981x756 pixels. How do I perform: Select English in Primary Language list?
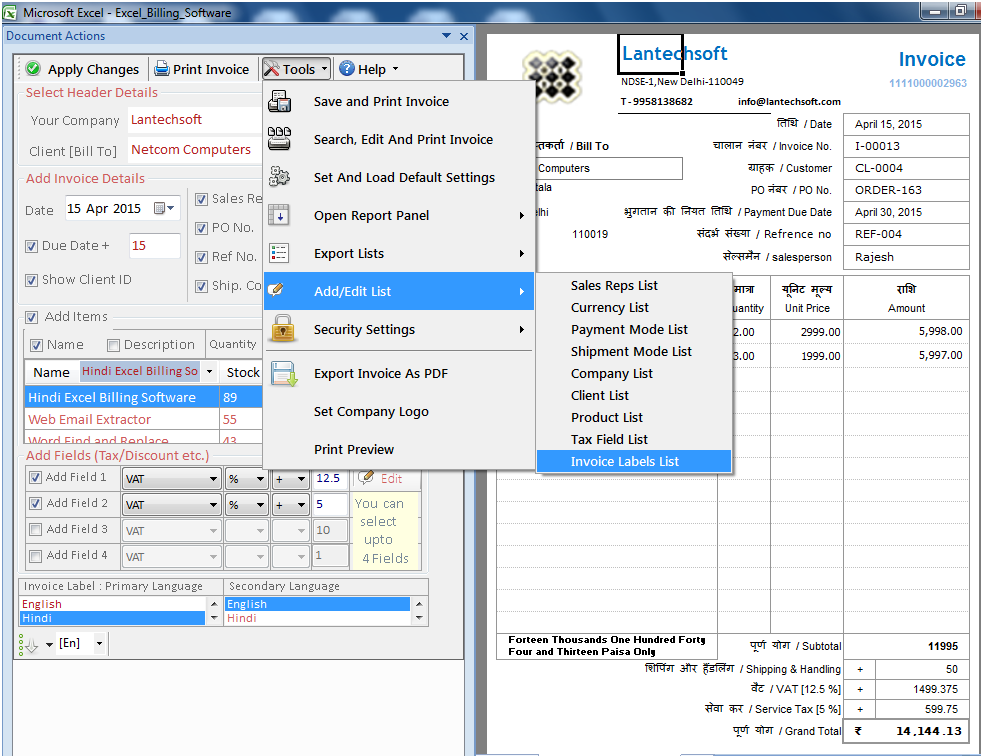click(113, 604)
